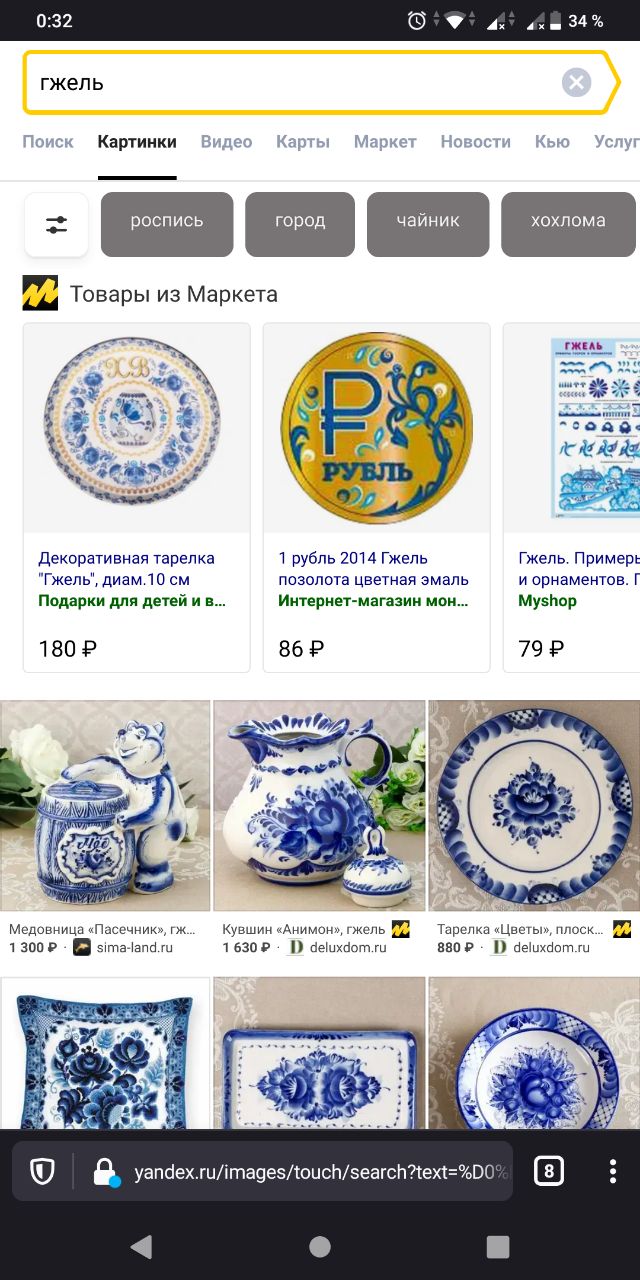Tap the Android recent apps square button
The width and height of the screenshot is (640, 1280).
(497, 1246)
